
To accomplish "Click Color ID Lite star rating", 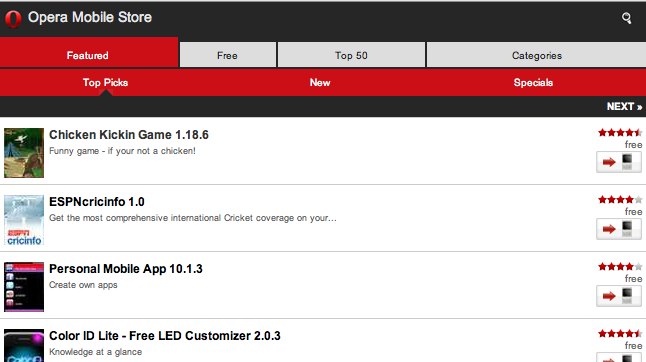I will pos(620,334).
